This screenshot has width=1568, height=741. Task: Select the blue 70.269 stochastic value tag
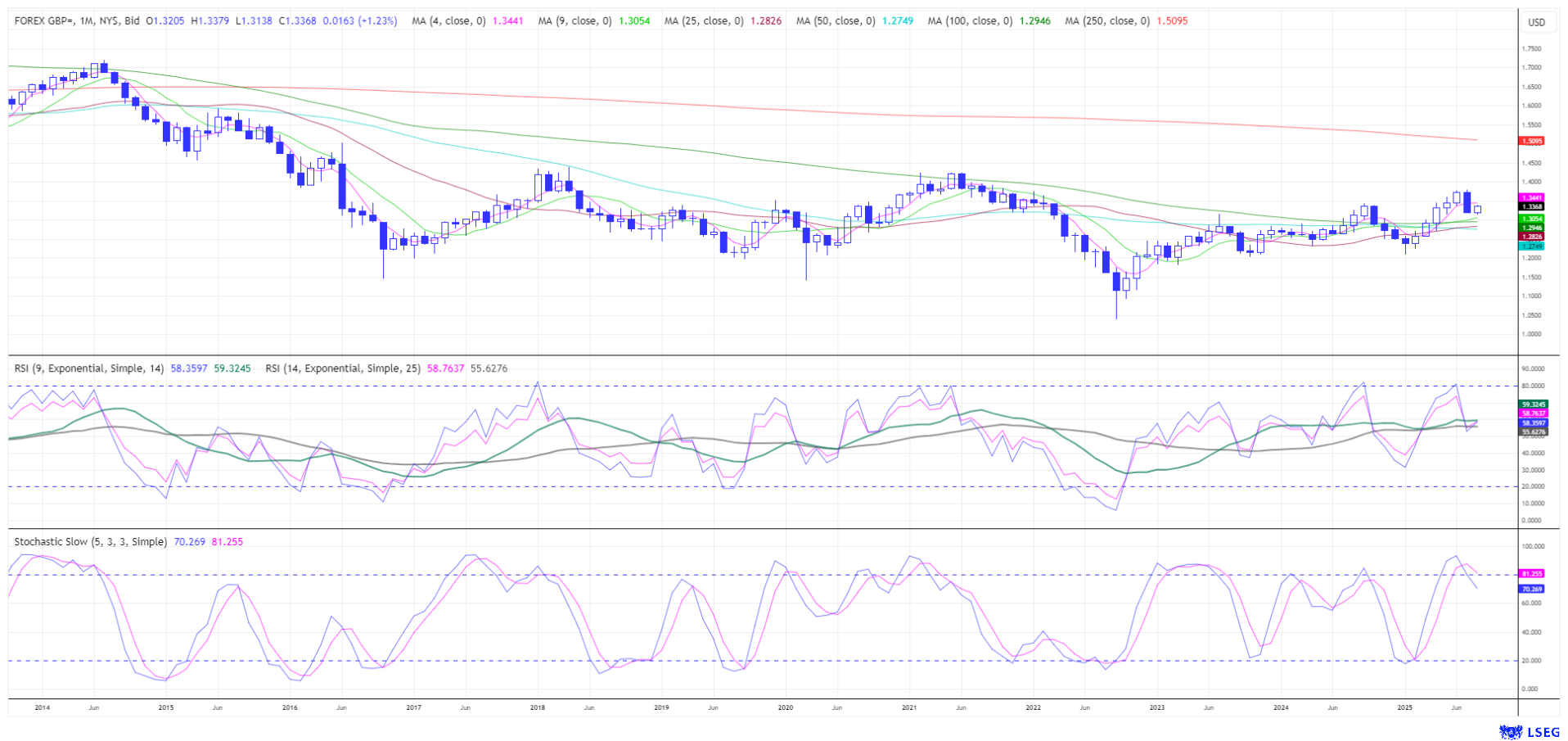coord(1531,589)
